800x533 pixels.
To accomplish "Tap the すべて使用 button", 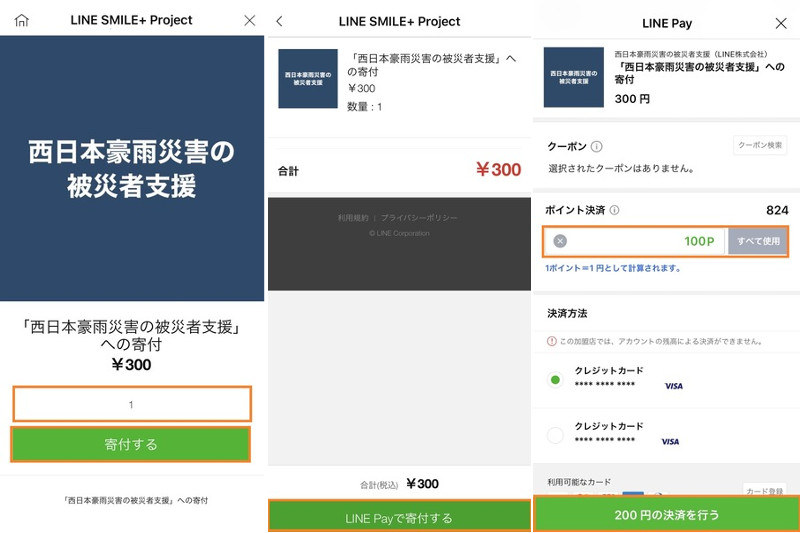I will [758, 241].
